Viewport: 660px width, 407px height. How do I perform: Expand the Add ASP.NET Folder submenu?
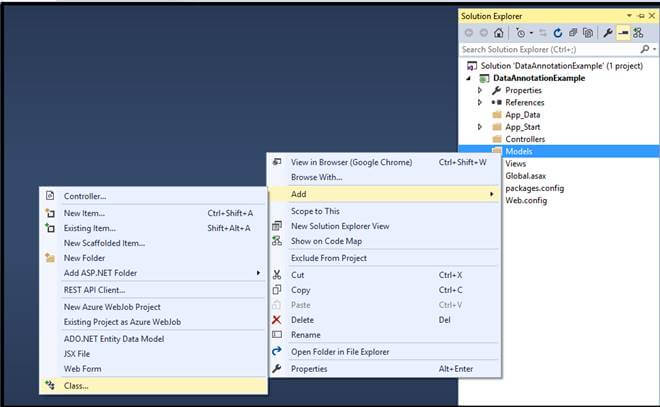pos(153,273)
